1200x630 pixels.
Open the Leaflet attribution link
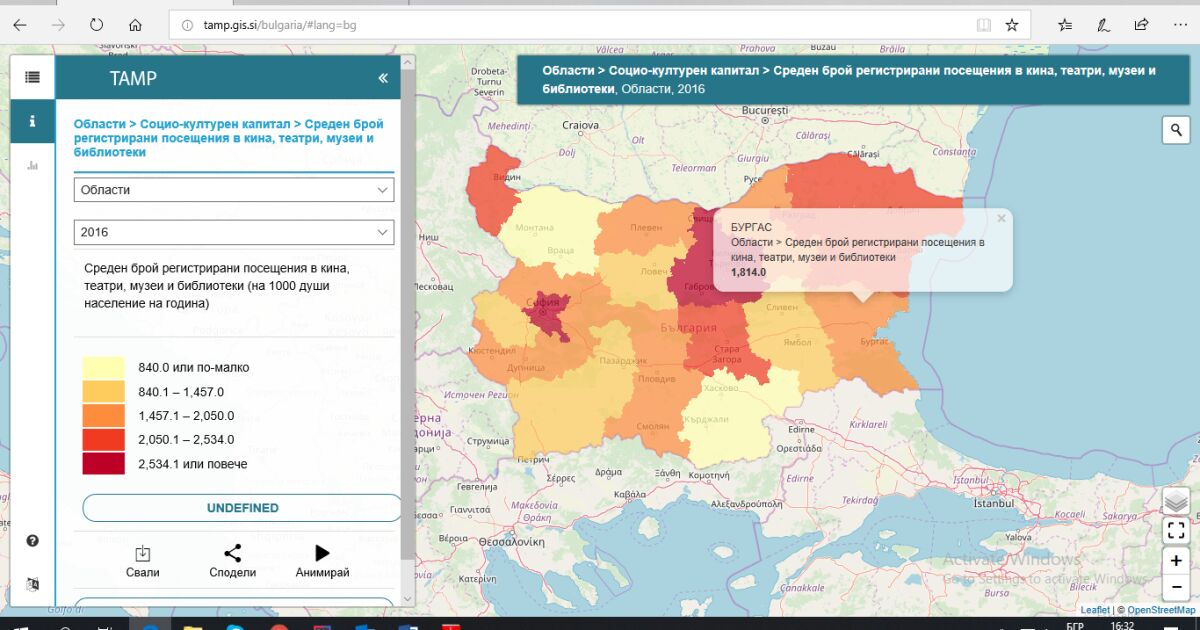click(x=1095, y=610)
